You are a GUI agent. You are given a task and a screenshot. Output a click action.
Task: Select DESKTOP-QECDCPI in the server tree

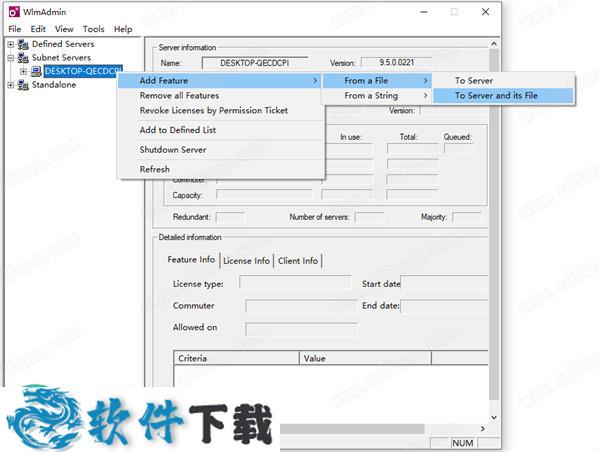coord(83,71)
